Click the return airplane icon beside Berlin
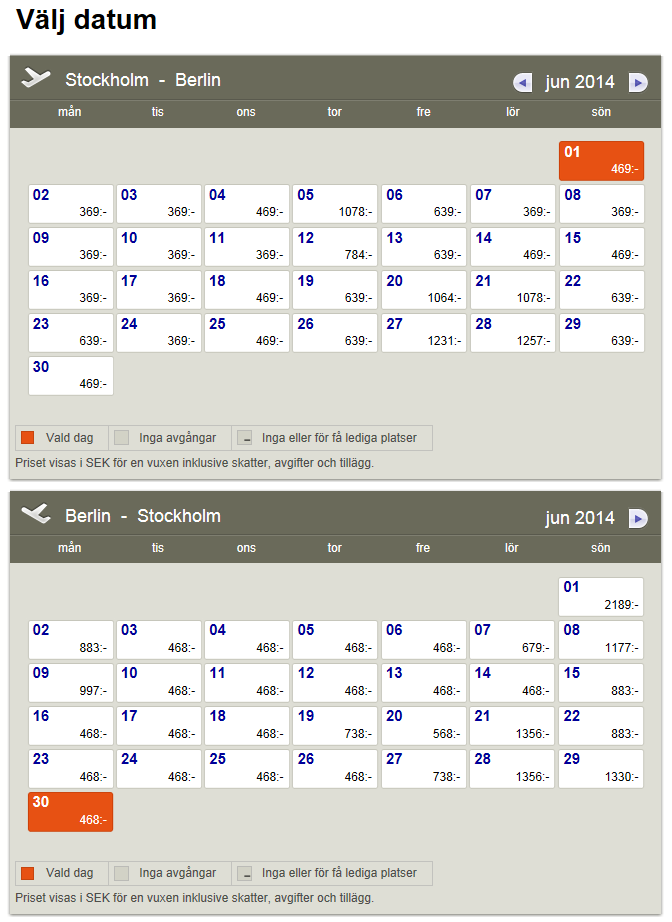Screen dimensions: 672x922 click(x=36, y=515)
